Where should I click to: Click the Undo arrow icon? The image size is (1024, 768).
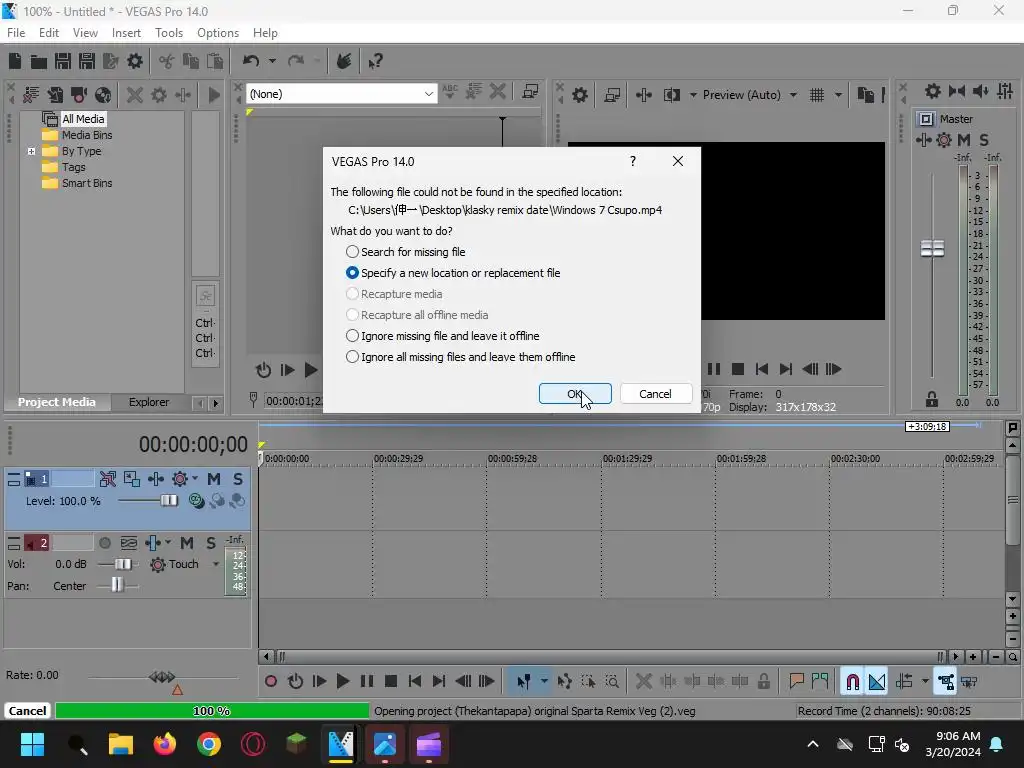coord(251,61)
